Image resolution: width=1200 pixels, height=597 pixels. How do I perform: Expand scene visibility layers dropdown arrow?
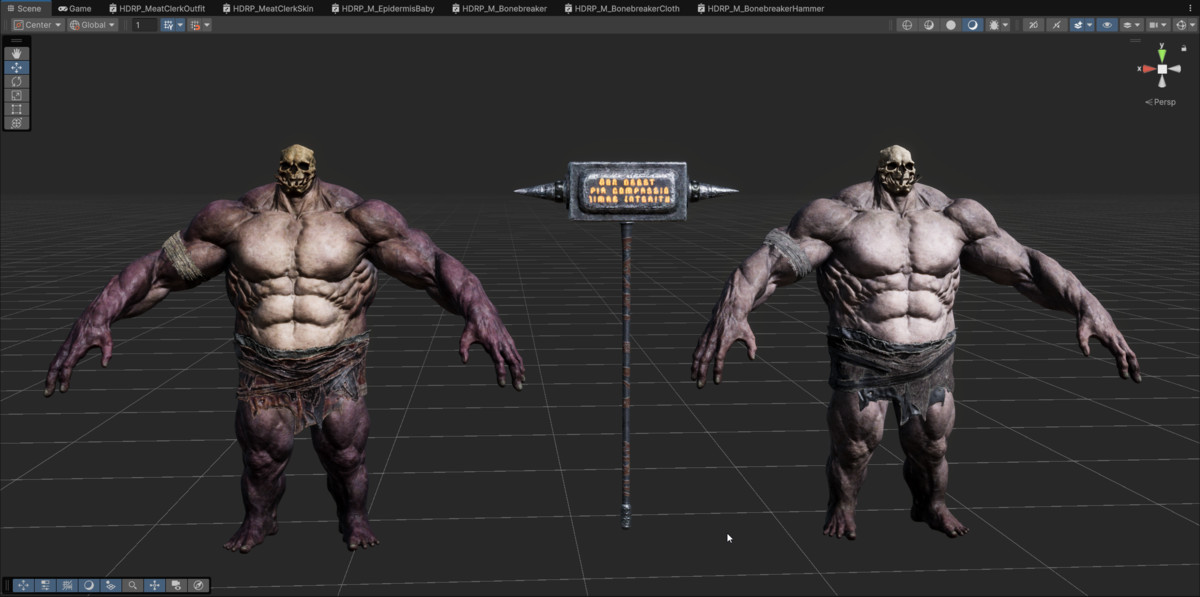(x=1137, y=25)
